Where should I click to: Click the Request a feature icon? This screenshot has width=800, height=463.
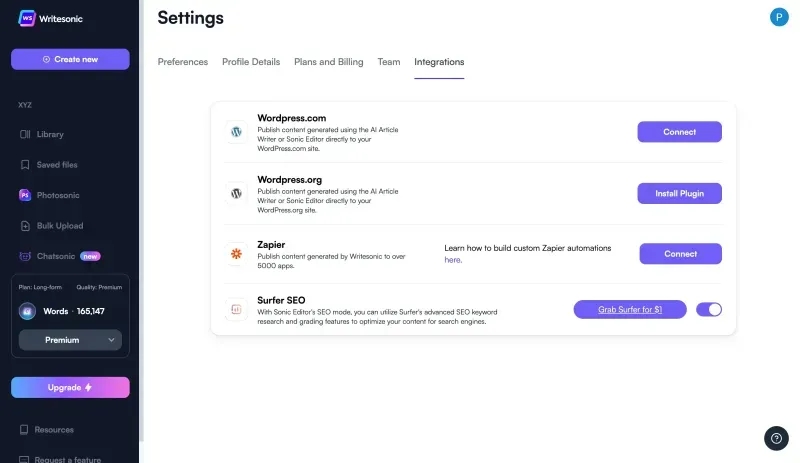[x=24, y=459]
